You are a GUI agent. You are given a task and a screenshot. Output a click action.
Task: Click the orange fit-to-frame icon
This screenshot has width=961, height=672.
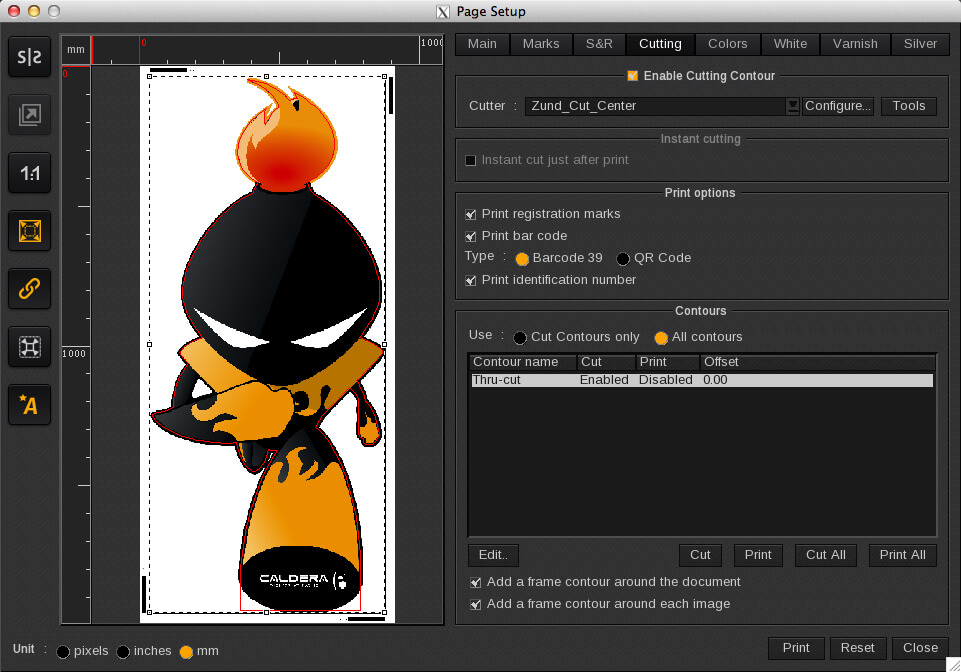[x=29, y=231]
